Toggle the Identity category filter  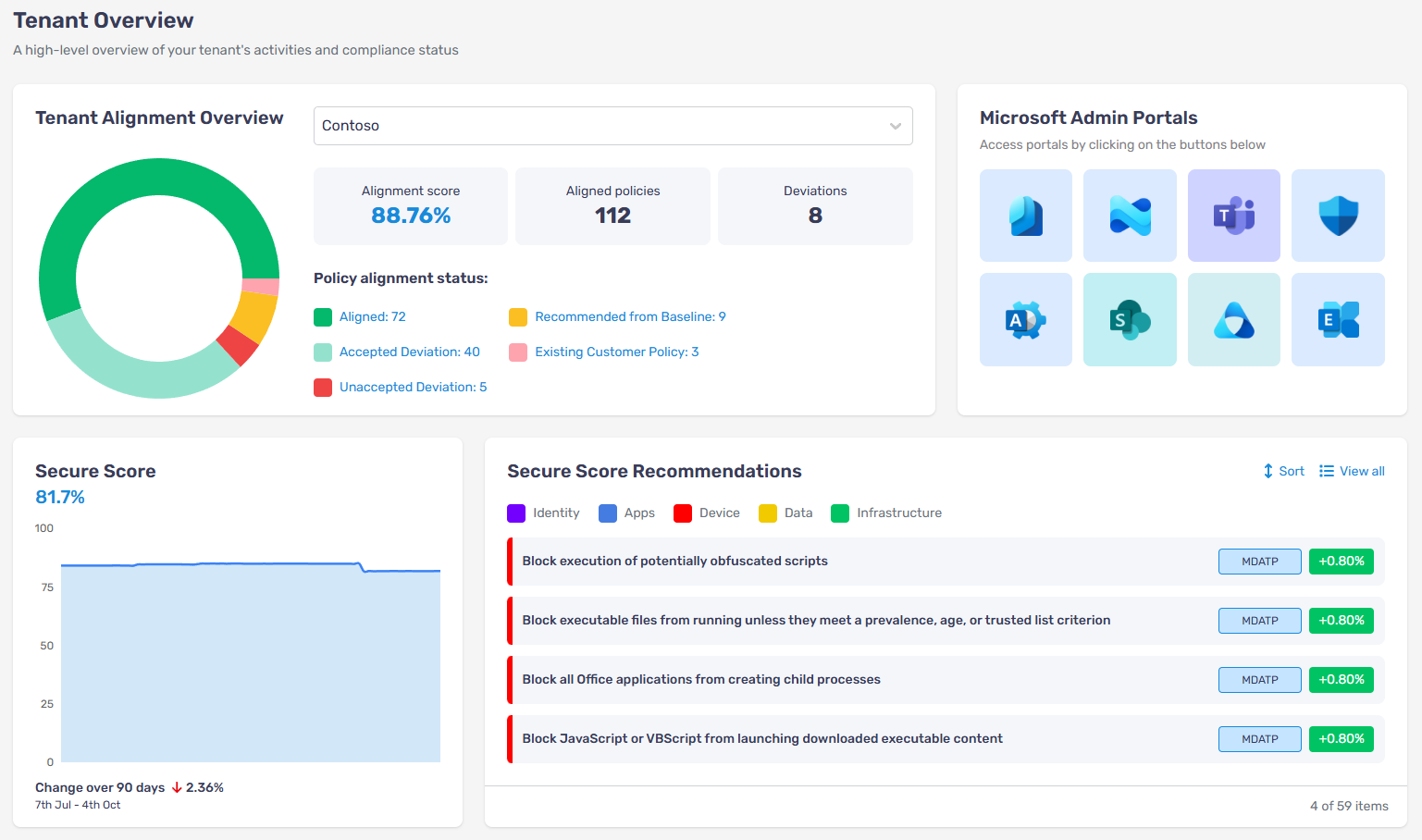click(544, 513)
